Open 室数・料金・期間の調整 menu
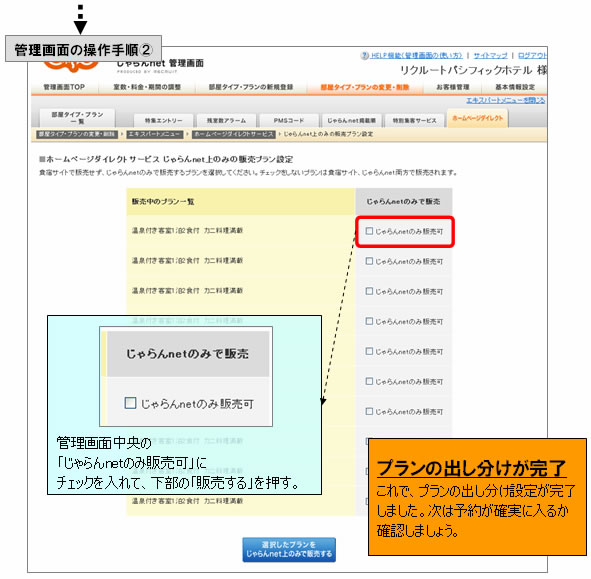The height and width of the screenshot is (579, 591). (x=147, y=87)
